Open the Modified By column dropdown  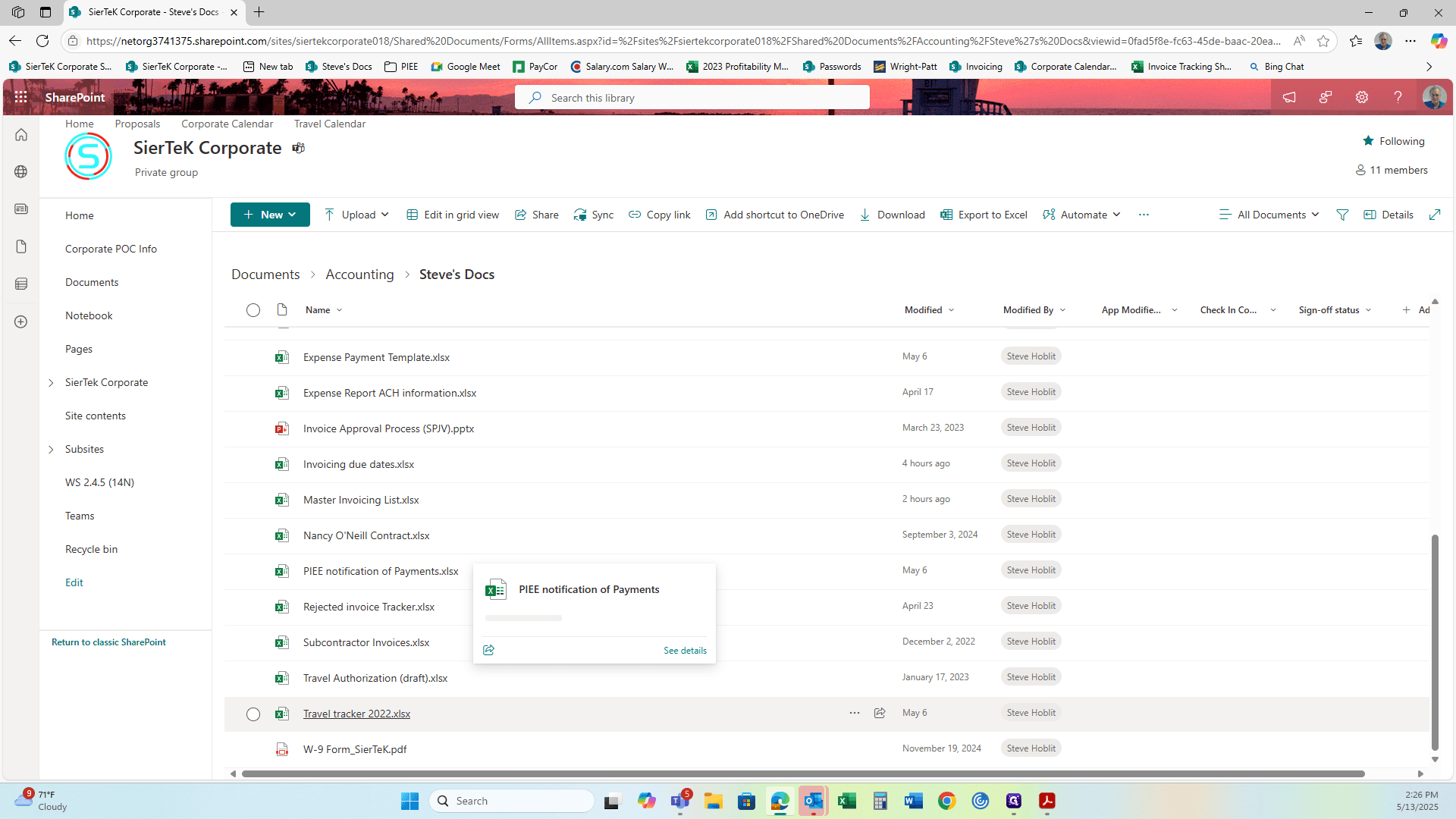[x=1034, y=310]
